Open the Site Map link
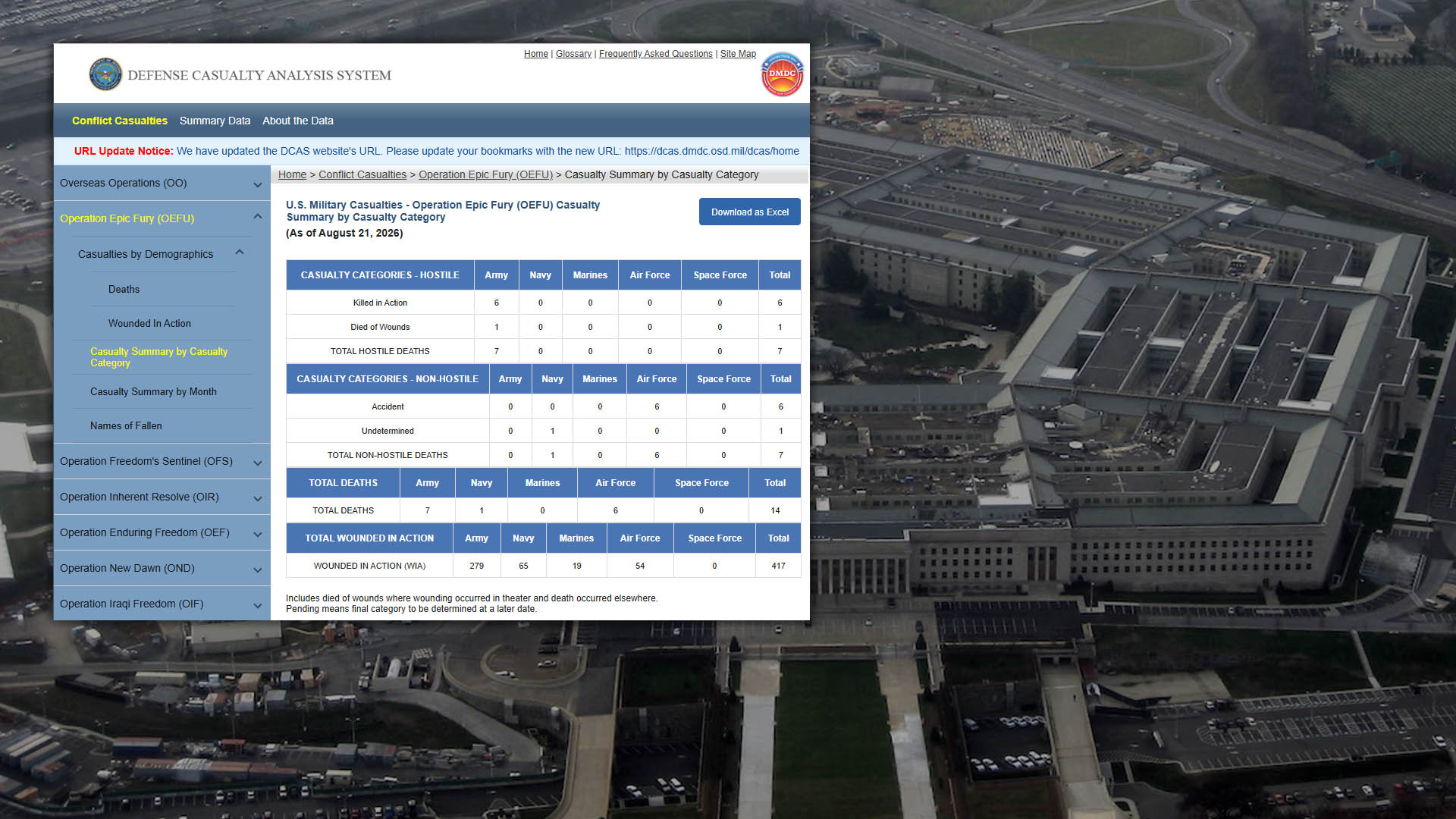Viewport: 1456px width, 819px height. click(738, 54)
